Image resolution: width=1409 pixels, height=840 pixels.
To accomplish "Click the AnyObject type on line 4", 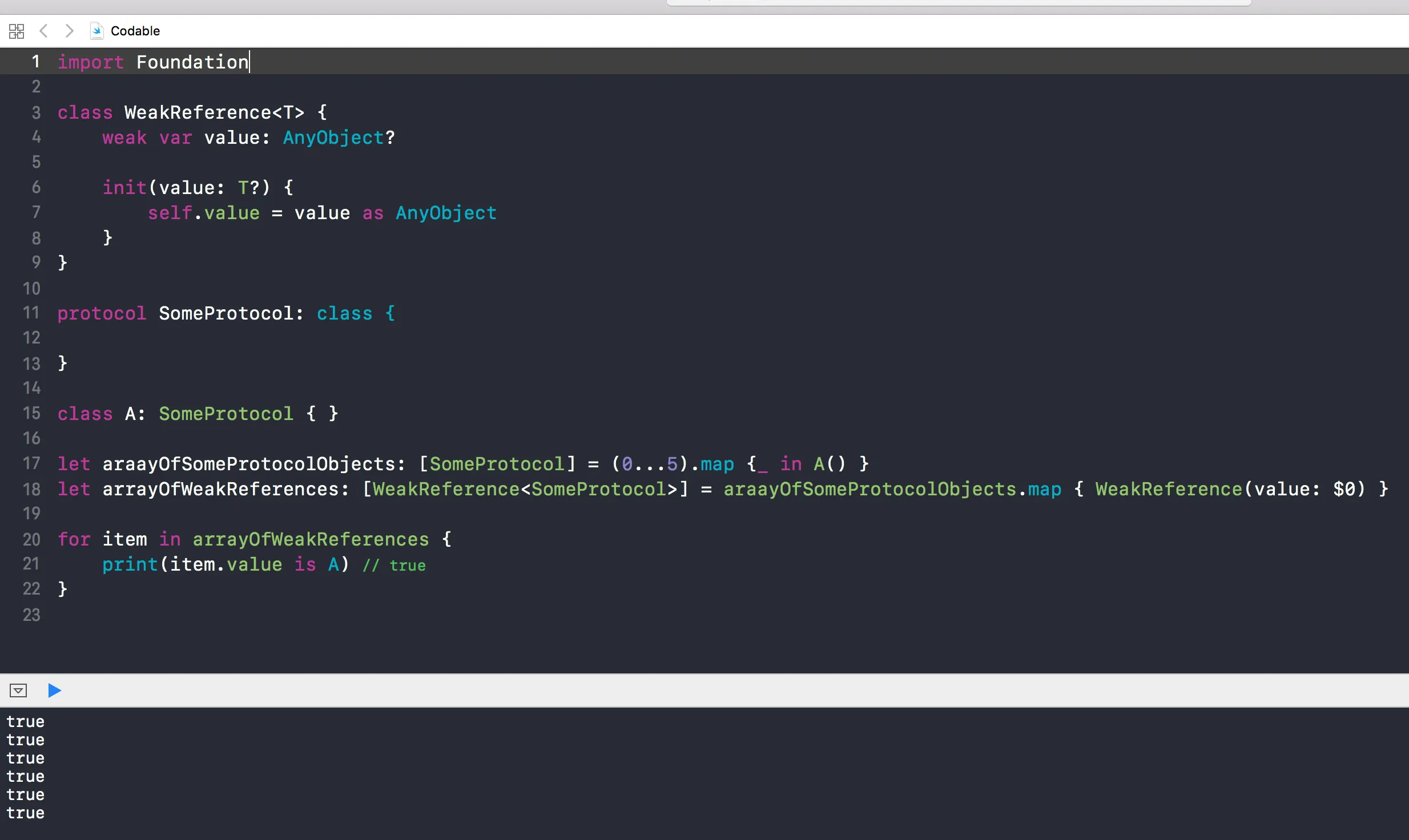I will 333,138.
